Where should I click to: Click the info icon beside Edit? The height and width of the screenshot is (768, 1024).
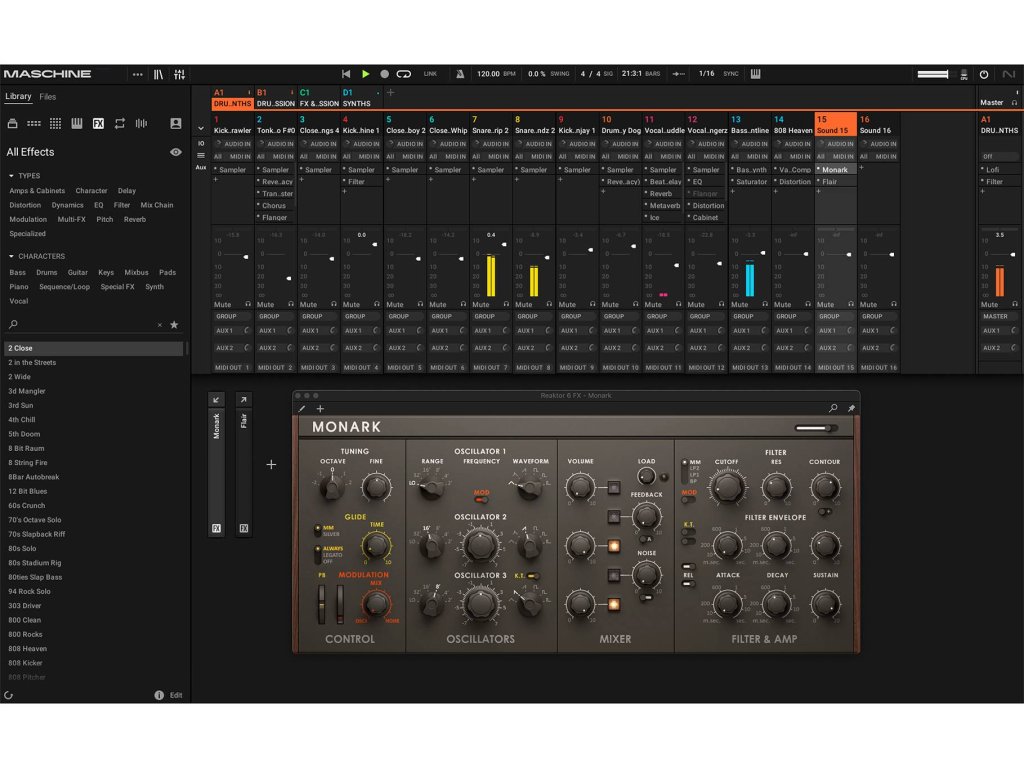[x=159, y=696]
